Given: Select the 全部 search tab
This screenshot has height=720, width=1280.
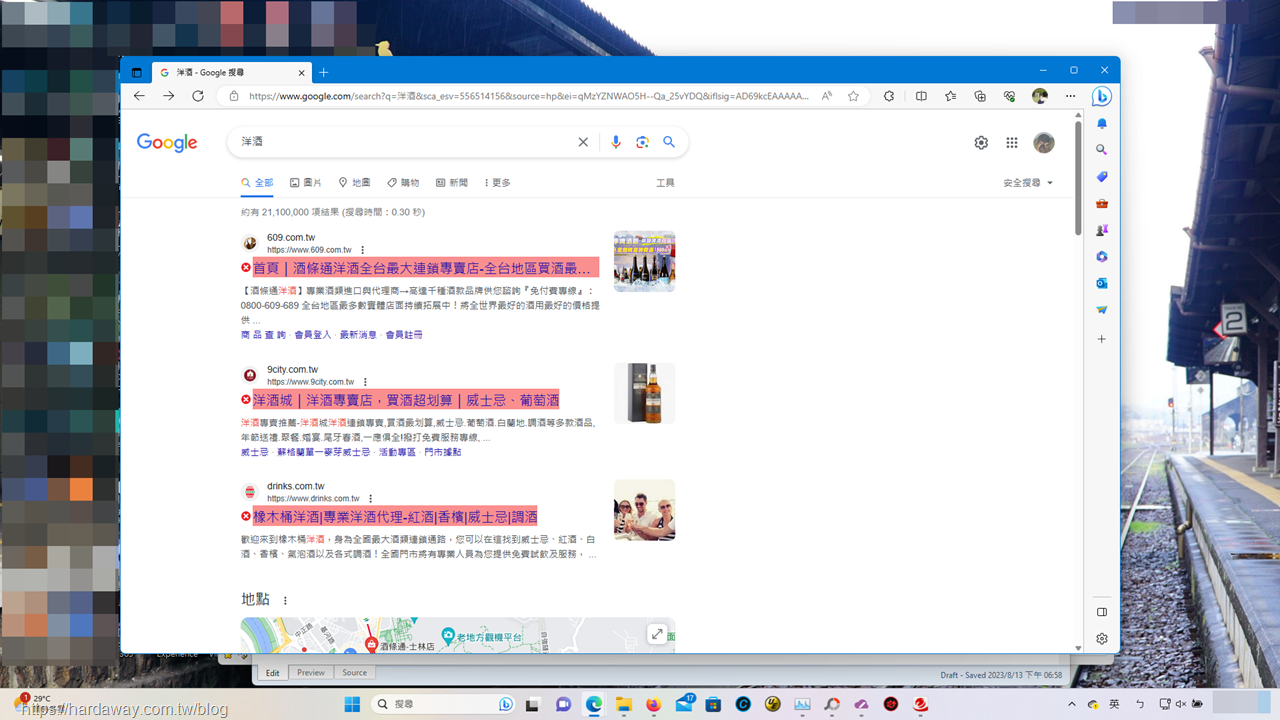Looking at the screenshot, I should (x=257, y=183).
